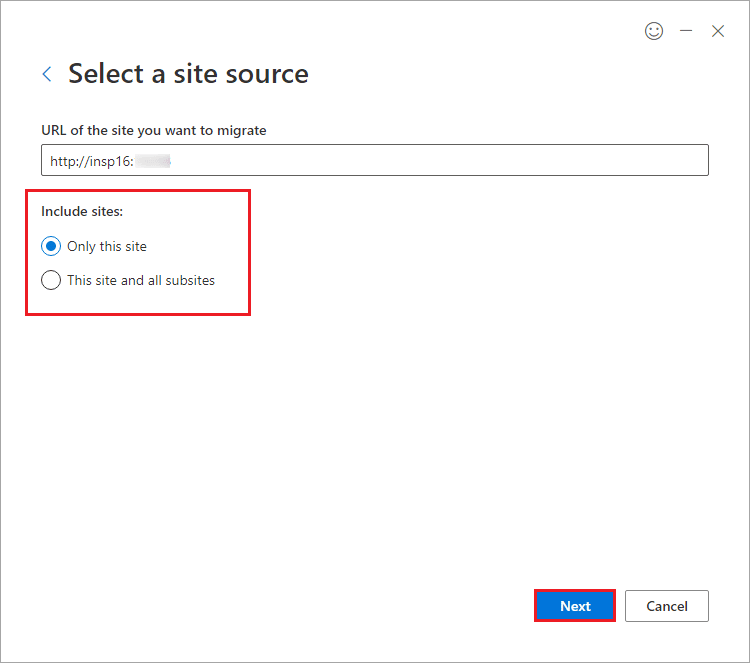Focus the site URL input field
The width and height of the screenshot is (750, 663).
pos(375,160)
